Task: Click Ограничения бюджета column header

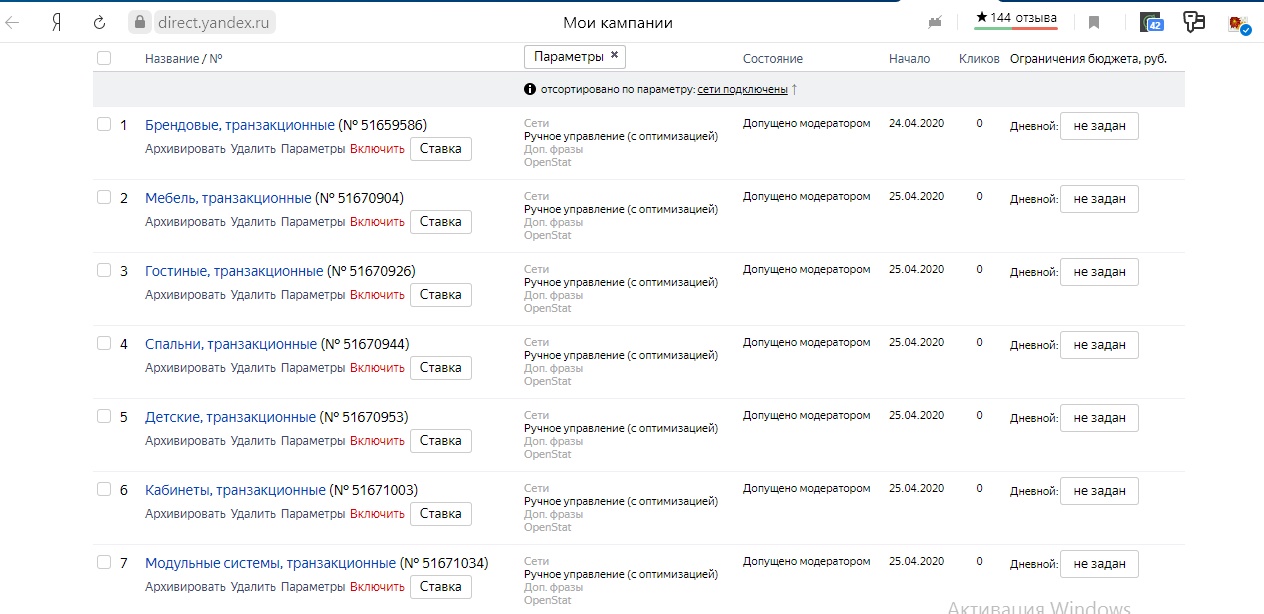Action: tap(1088, 58)
